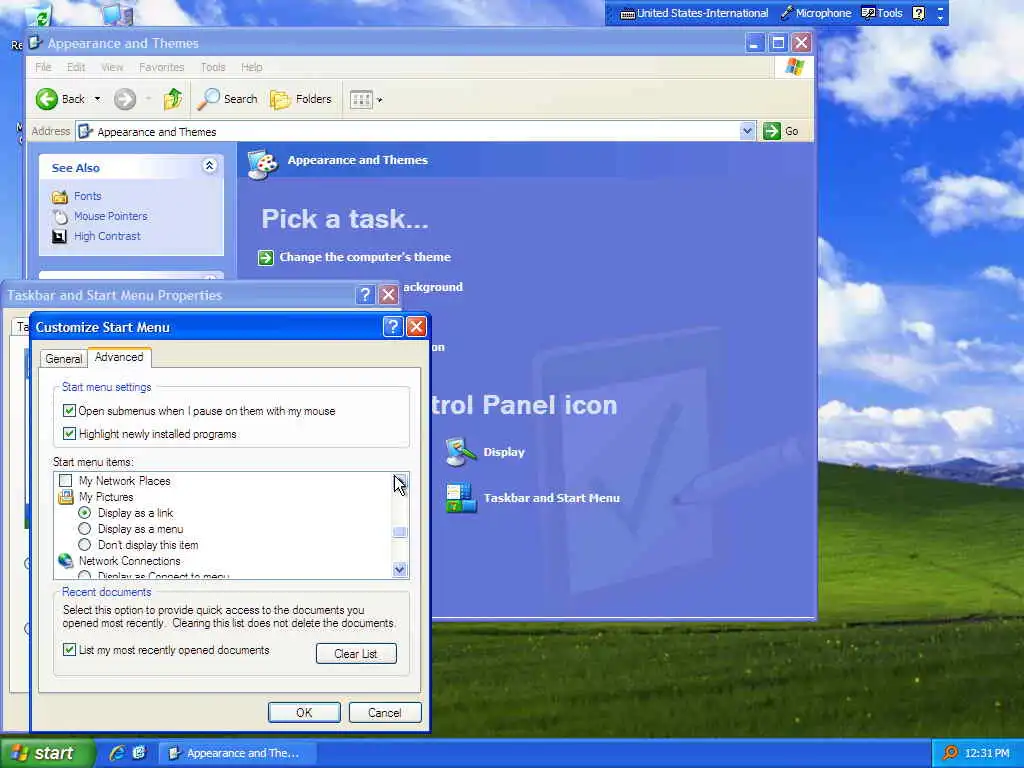Click OK in Customize Start Menu
The width and height of the screenshot is (1024, 768).
[304, 712]
